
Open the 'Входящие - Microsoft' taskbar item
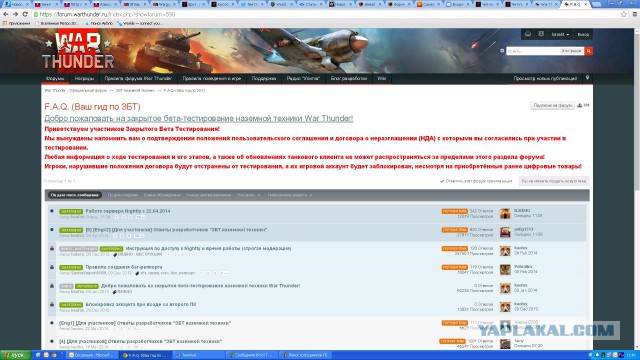pos(93,355)
